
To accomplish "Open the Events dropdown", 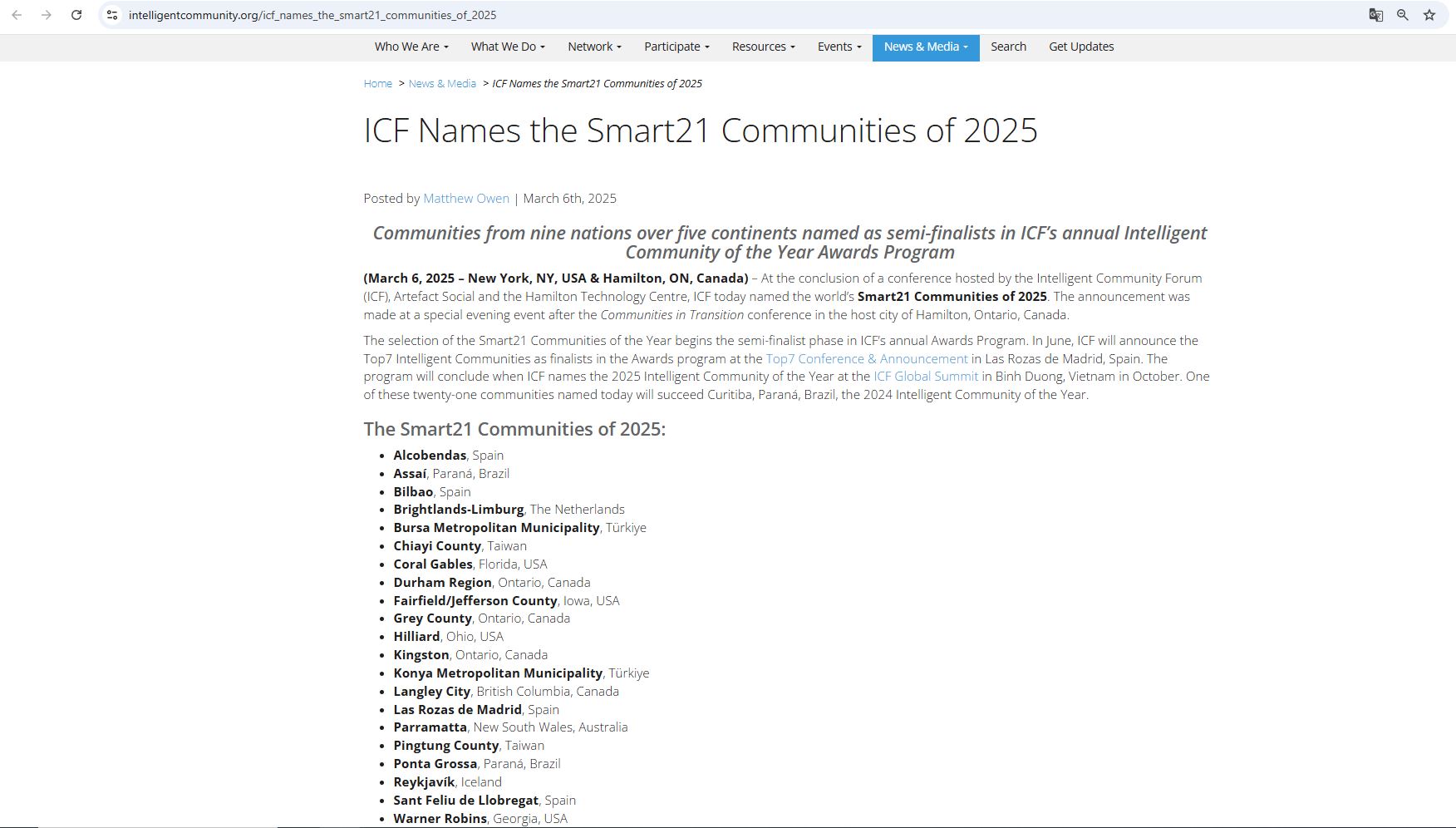I will (839, 47).
